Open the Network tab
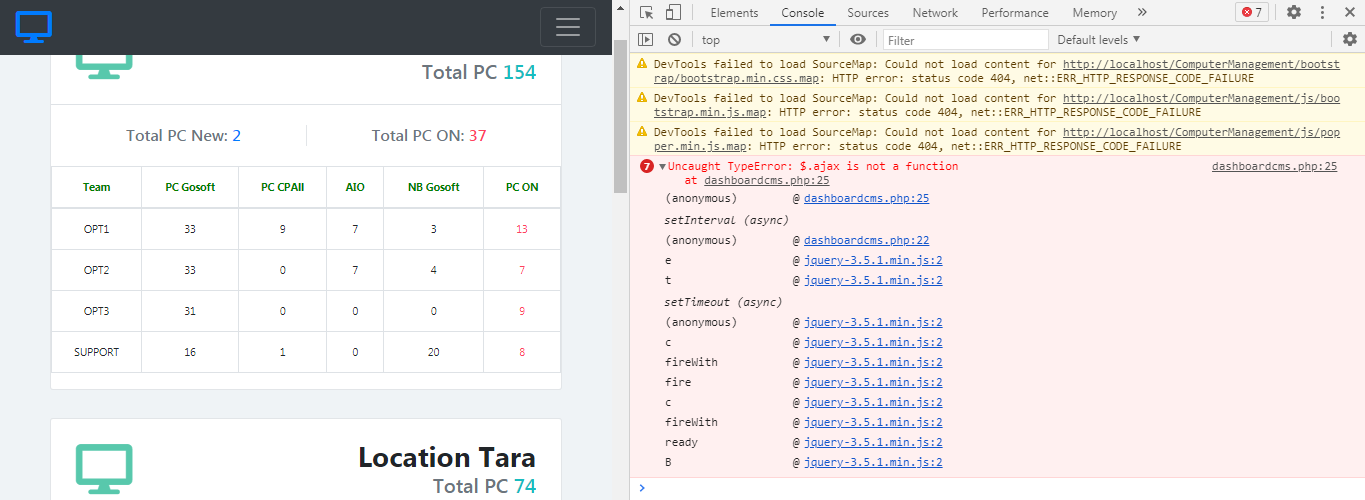 click(x=935, y=13)
